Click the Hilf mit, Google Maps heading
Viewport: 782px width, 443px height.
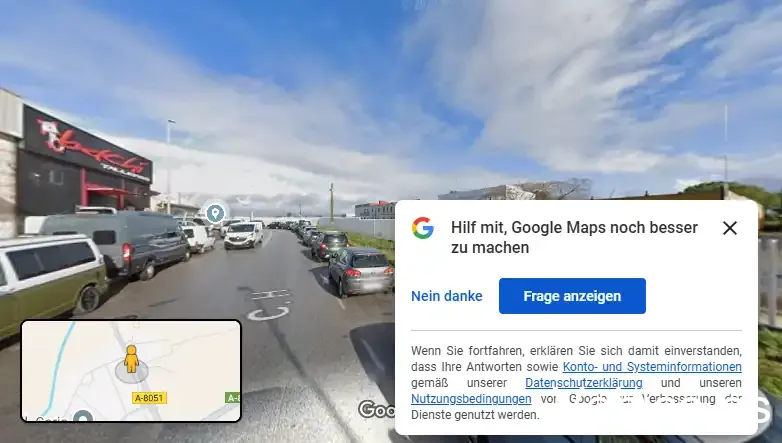(574, 237)
